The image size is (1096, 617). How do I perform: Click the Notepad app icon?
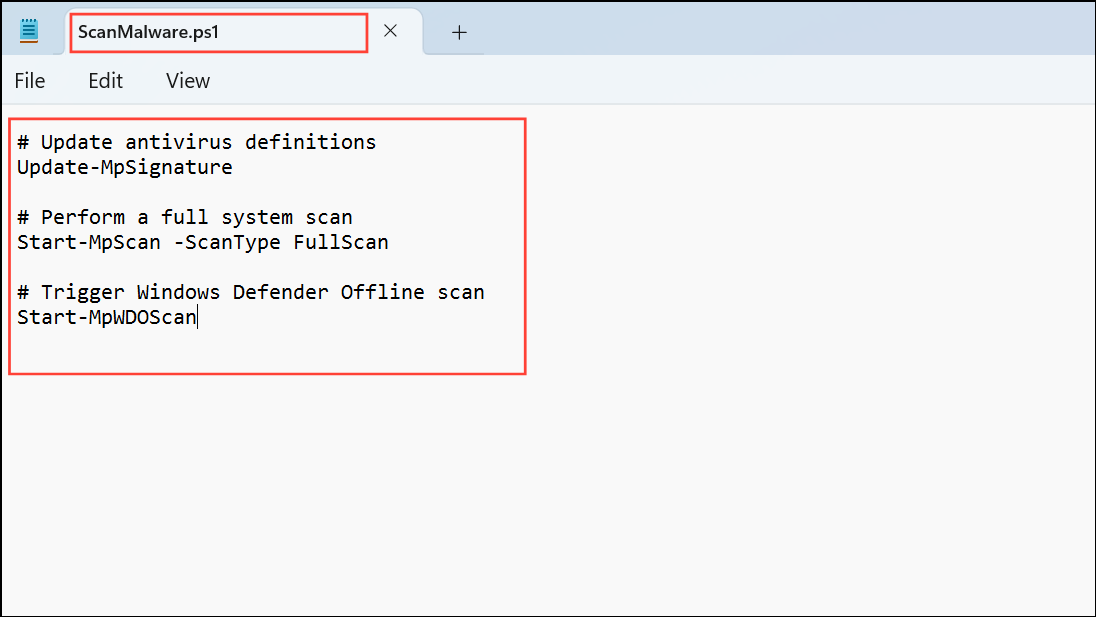point(29,31)
